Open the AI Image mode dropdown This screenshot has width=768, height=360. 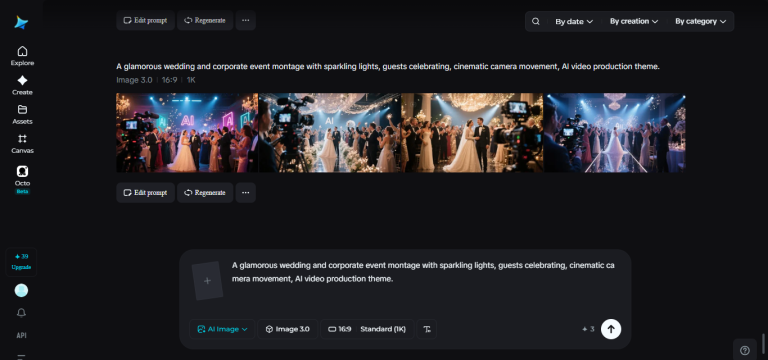click(x=222, y=329)
